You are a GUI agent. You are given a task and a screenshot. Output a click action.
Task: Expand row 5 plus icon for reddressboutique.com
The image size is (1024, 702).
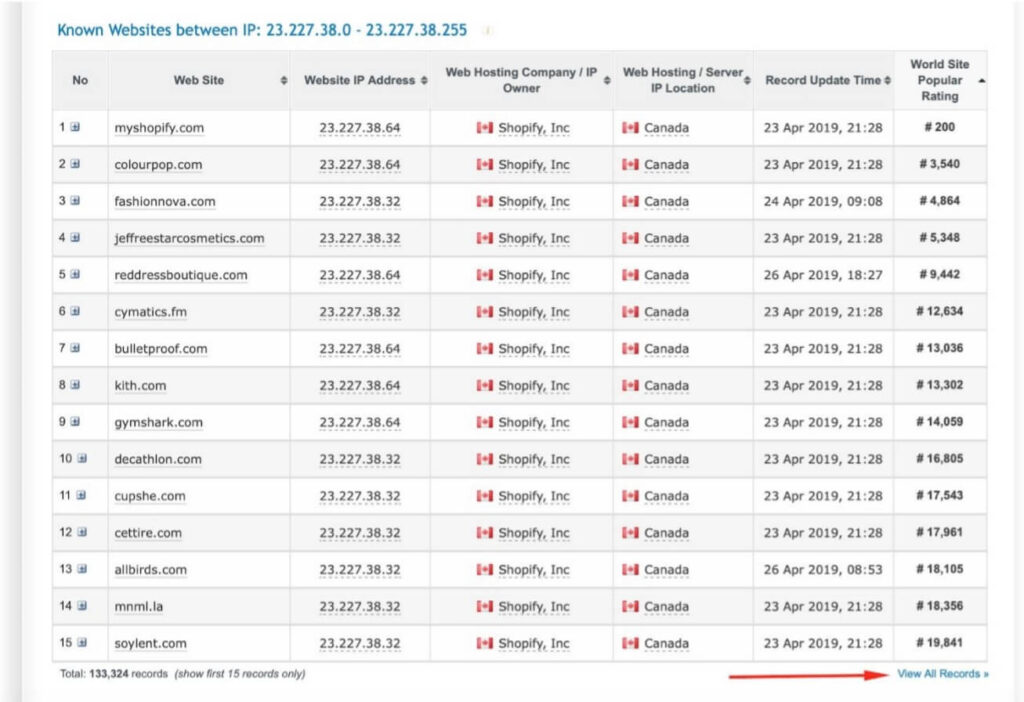pyautogui.click(x=75, y=274)
